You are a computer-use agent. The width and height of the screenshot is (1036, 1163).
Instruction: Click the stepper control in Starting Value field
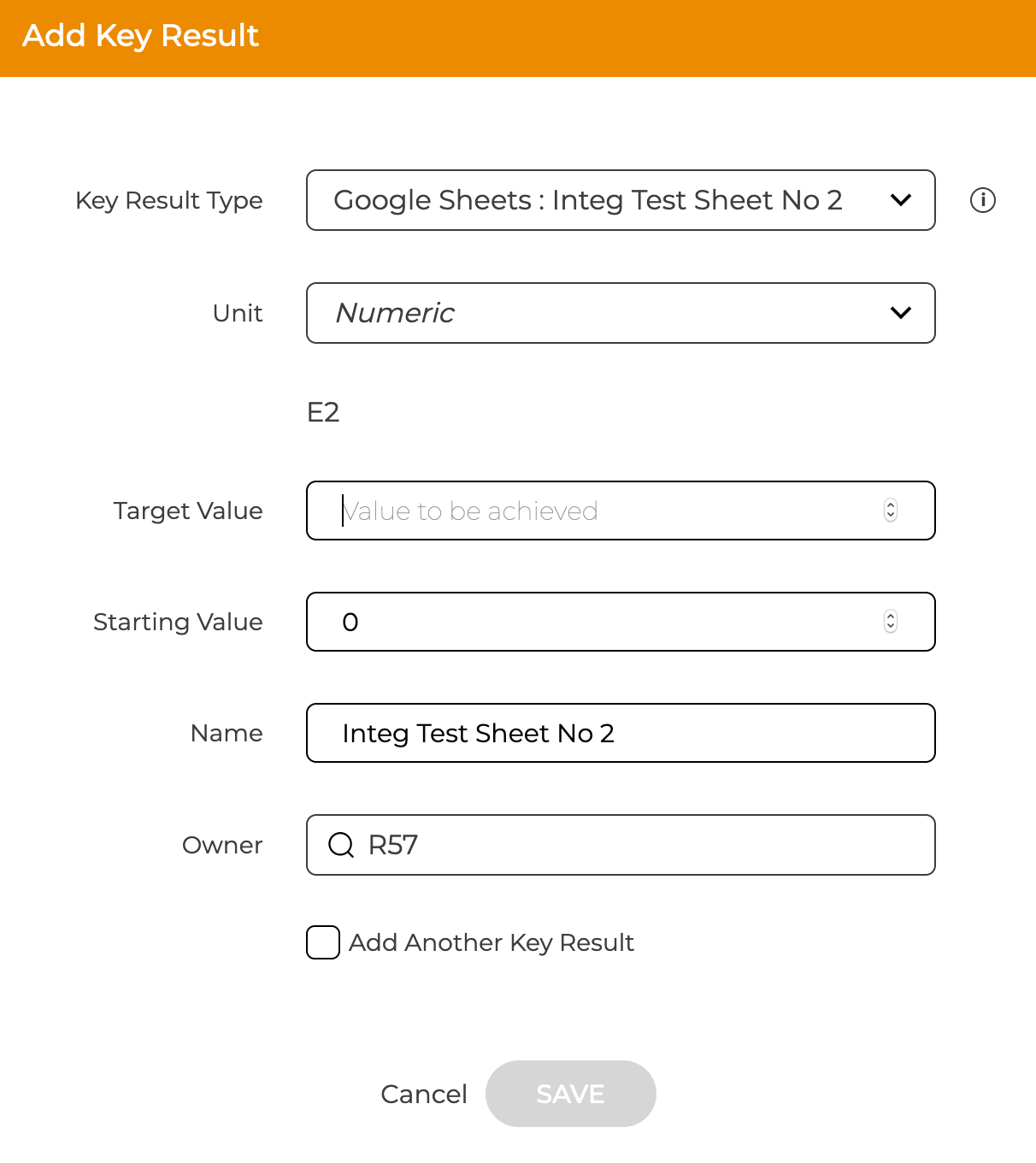pyautogui.click(x=890, y=622)
